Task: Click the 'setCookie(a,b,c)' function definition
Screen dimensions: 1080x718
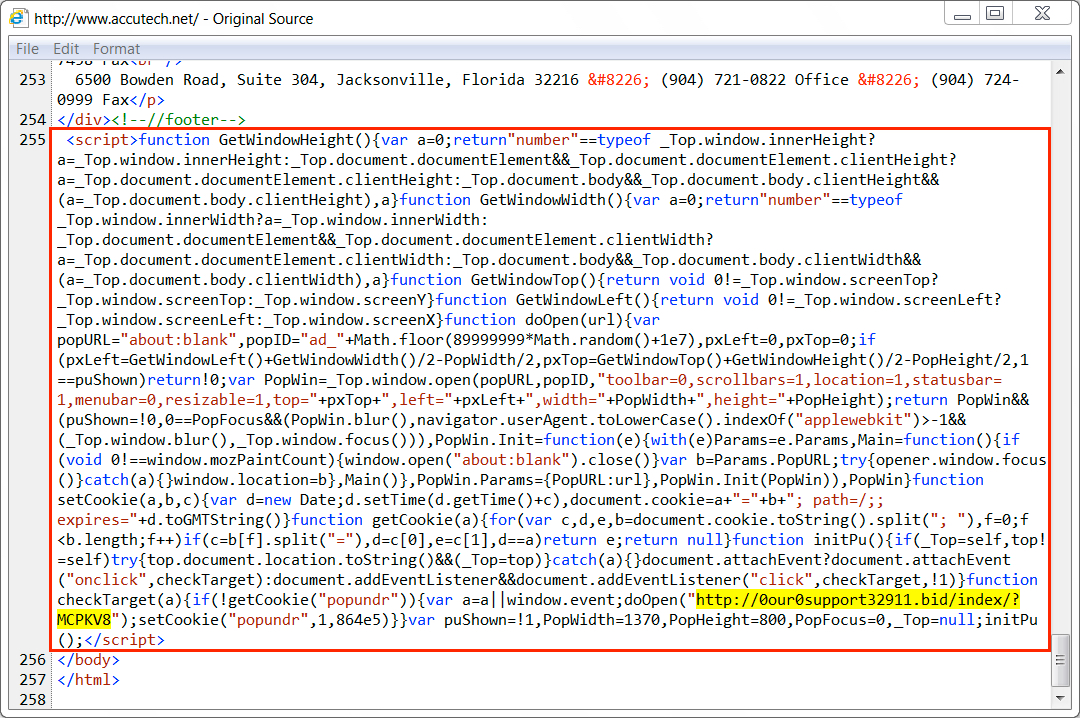Action: coord(129,500)
